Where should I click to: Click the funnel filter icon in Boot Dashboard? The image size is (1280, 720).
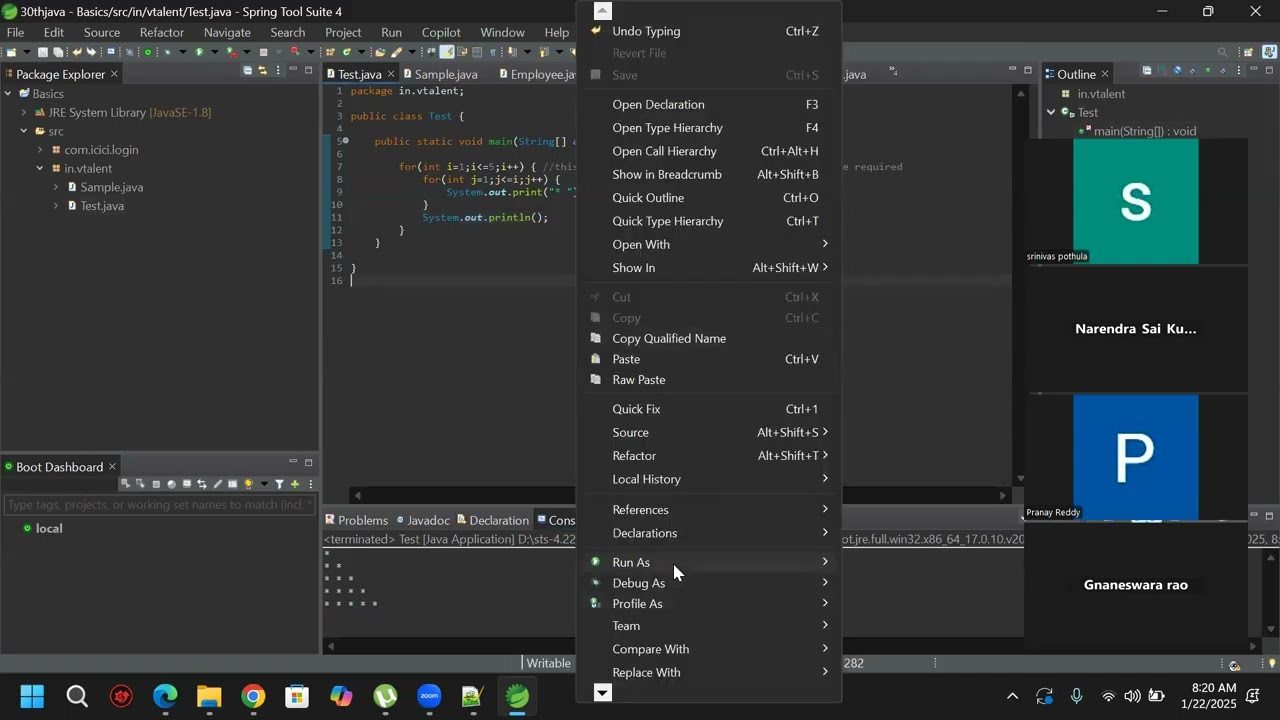tap(280, 484)
